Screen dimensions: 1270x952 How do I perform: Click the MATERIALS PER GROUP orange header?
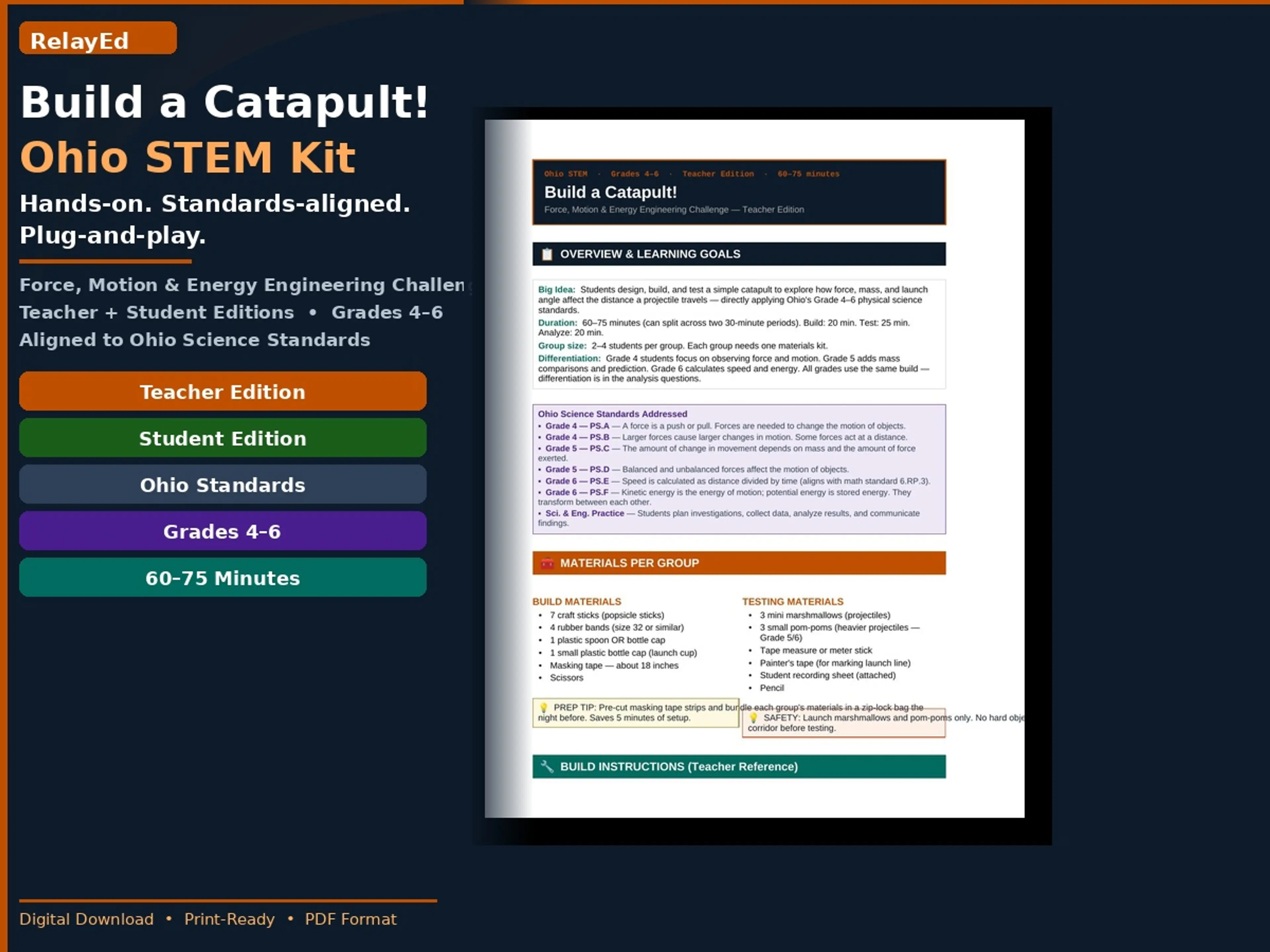tap(738, 563)
